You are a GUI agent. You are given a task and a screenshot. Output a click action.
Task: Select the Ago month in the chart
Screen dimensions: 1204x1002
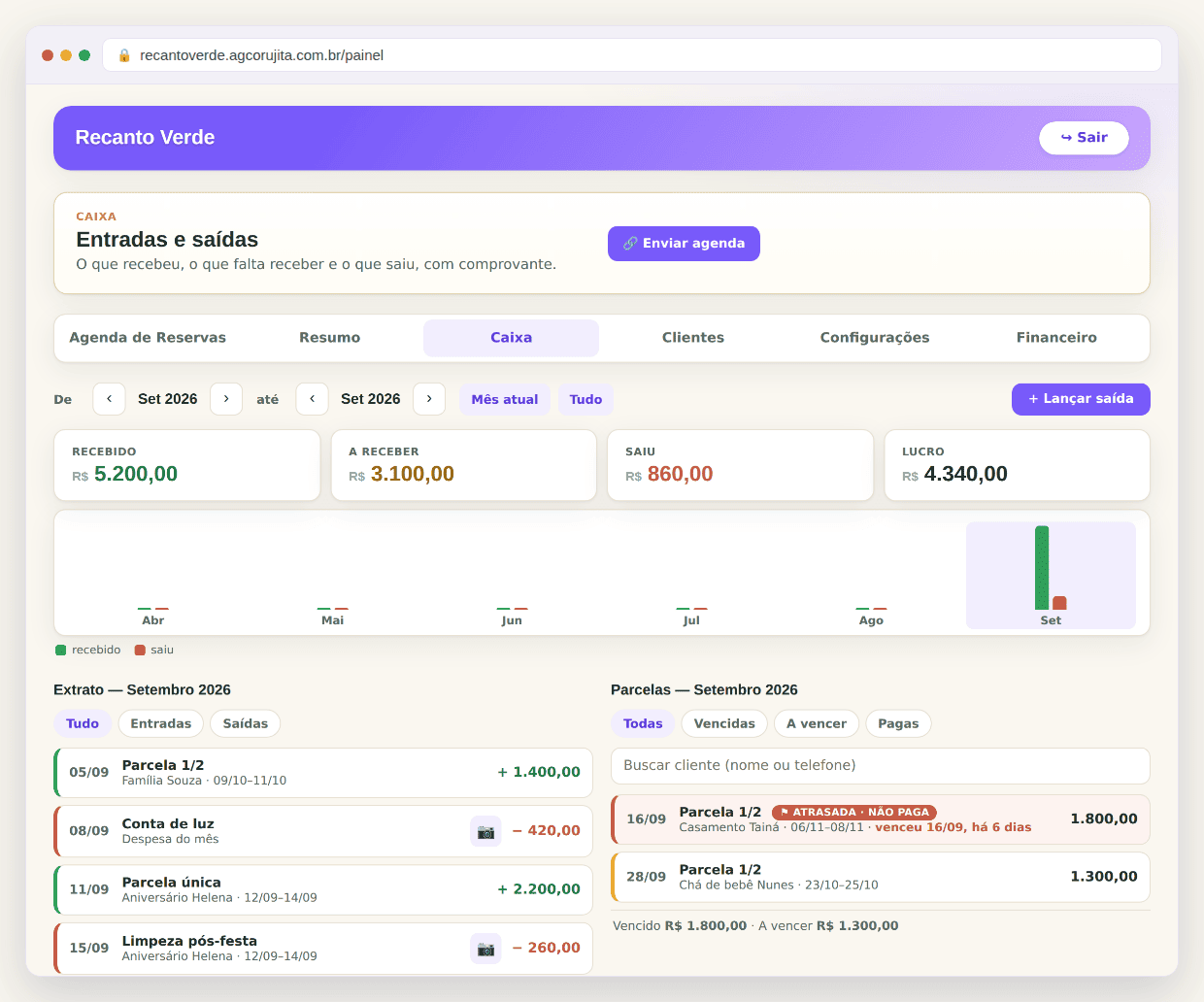871,576
